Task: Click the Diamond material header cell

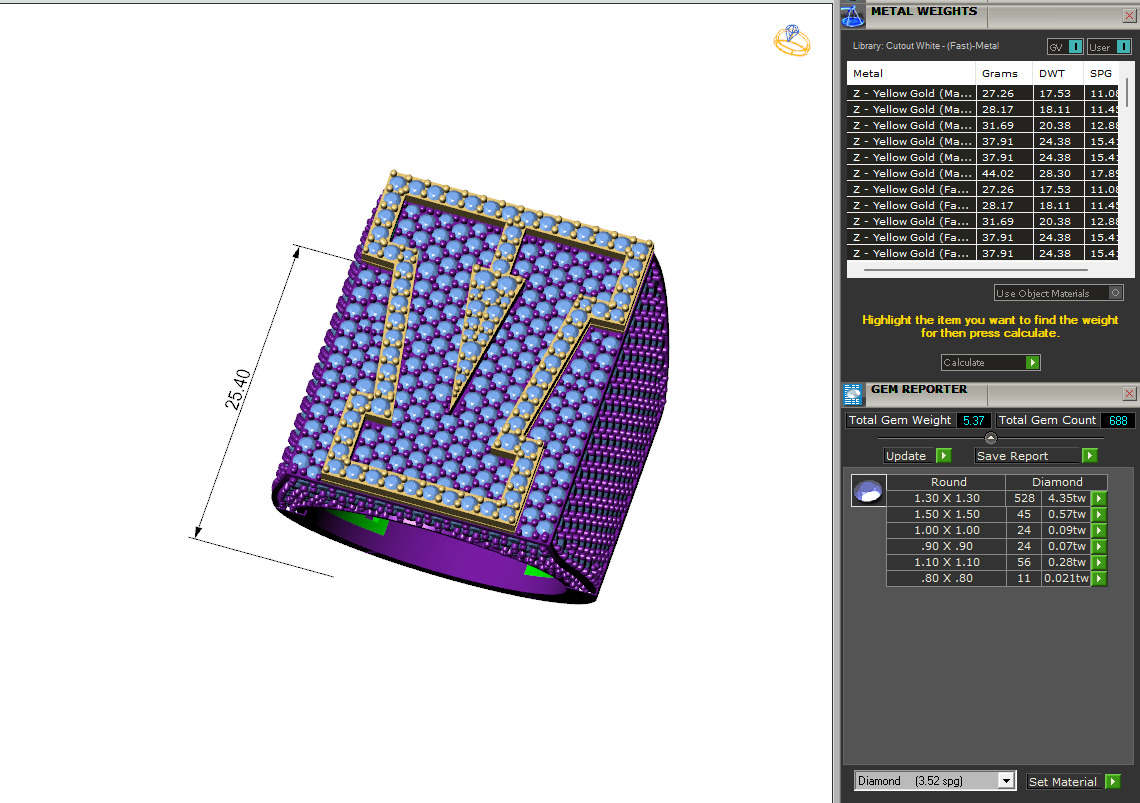Action: point(1057,482)
